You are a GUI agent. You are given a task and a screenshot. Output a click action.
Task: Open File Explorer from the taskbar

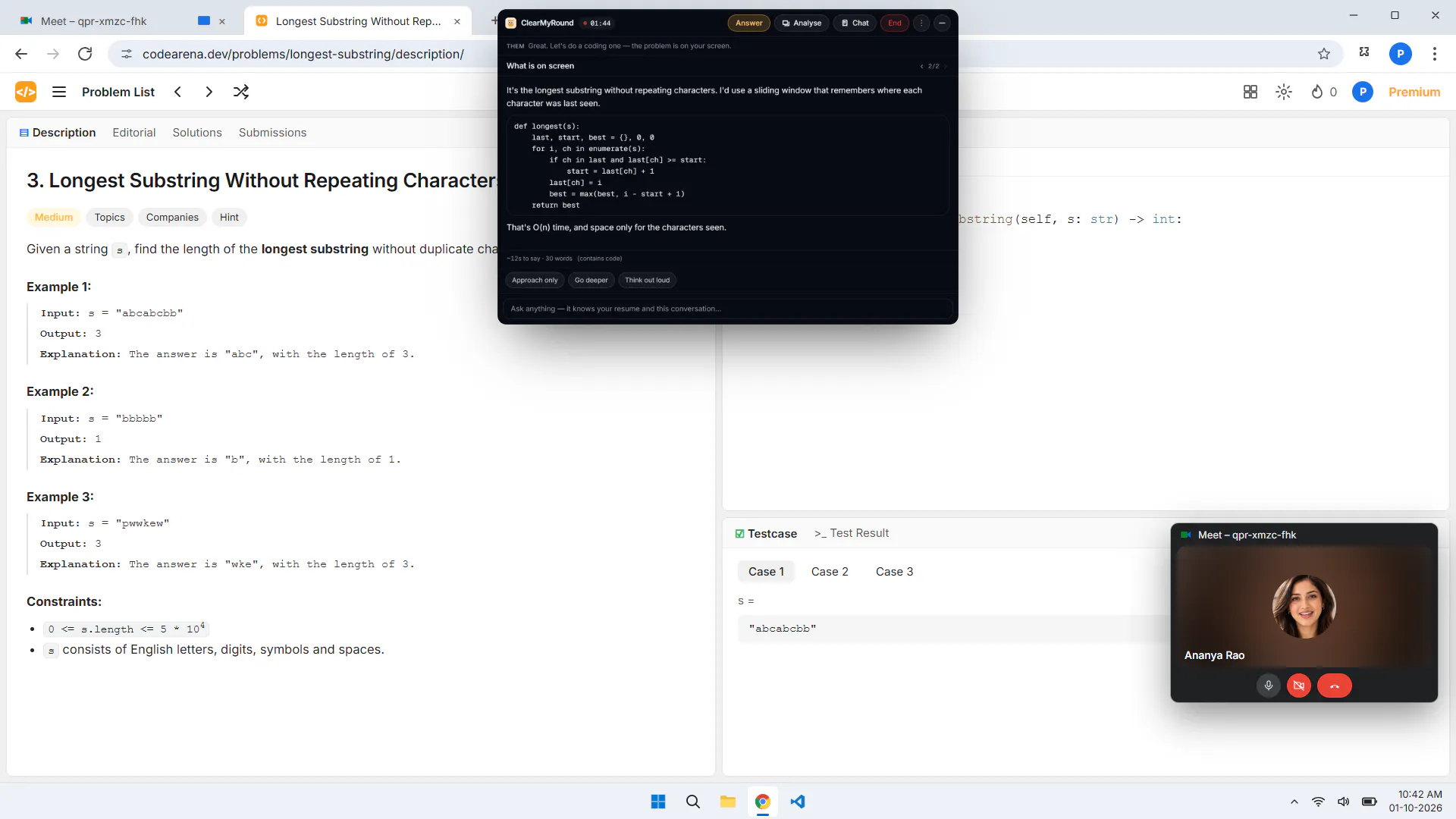(x=728, y=802)
